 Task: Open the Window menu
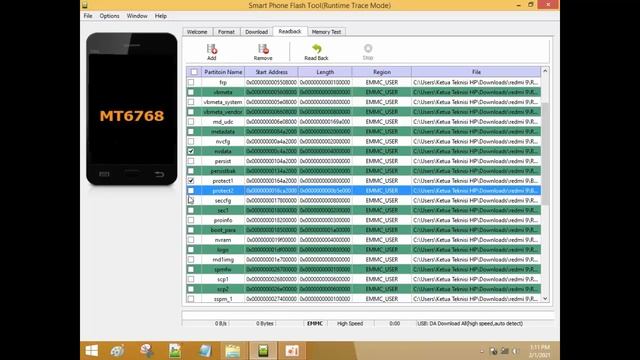(x=137, y=16)
